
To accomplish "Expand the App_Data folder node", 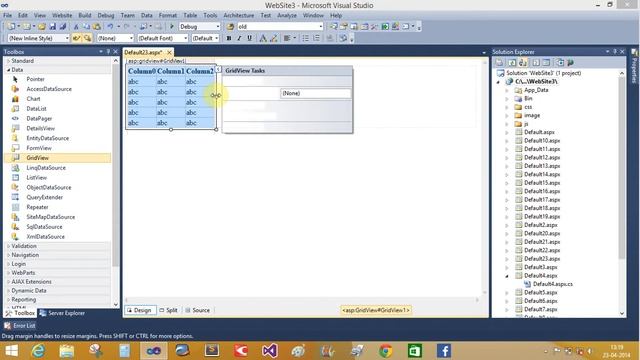I will [x=507, y=90].
